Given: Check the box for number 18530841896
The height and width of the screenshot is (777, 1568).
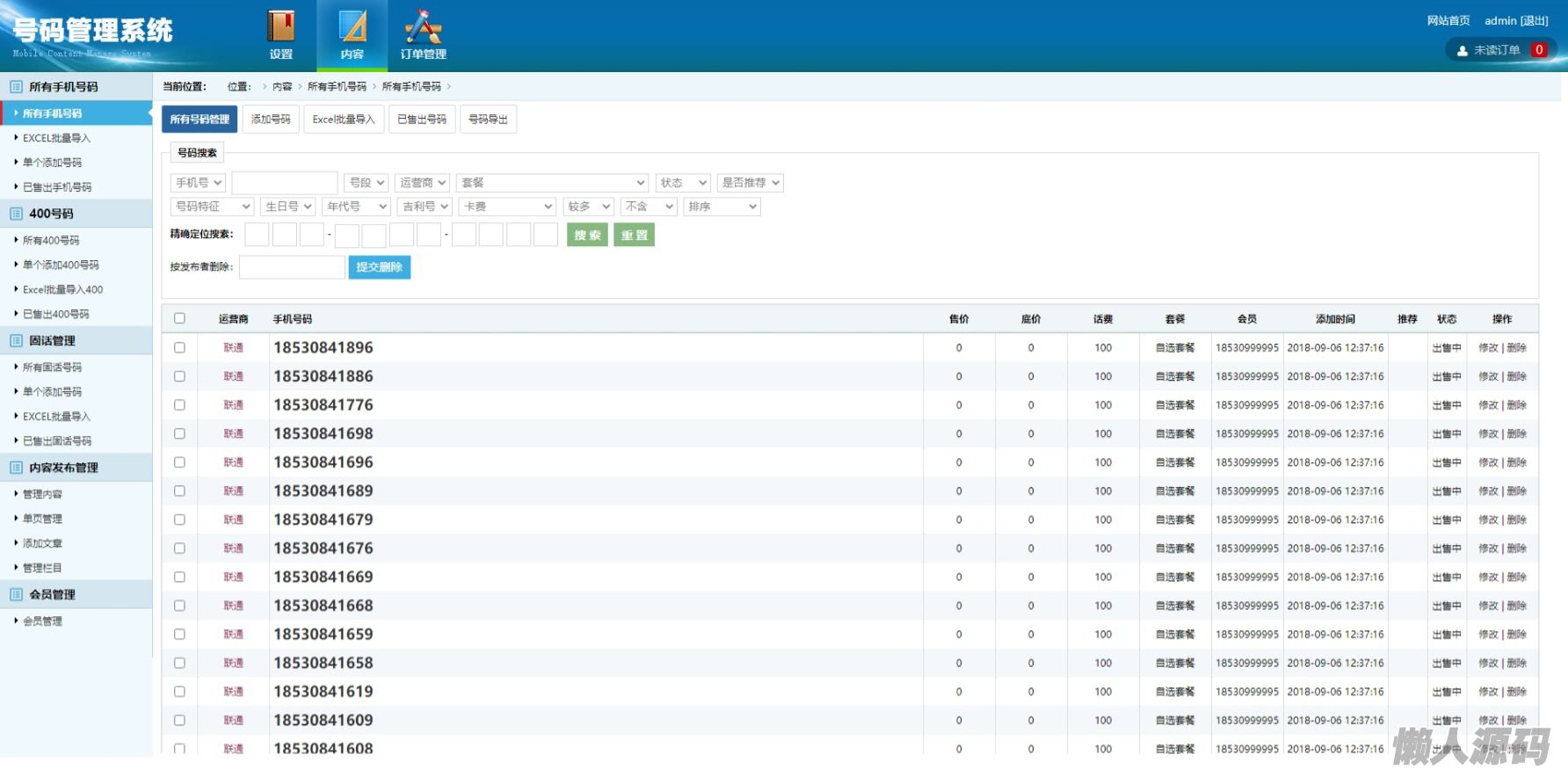Looking at the screenshot, I should click(180, 348).
